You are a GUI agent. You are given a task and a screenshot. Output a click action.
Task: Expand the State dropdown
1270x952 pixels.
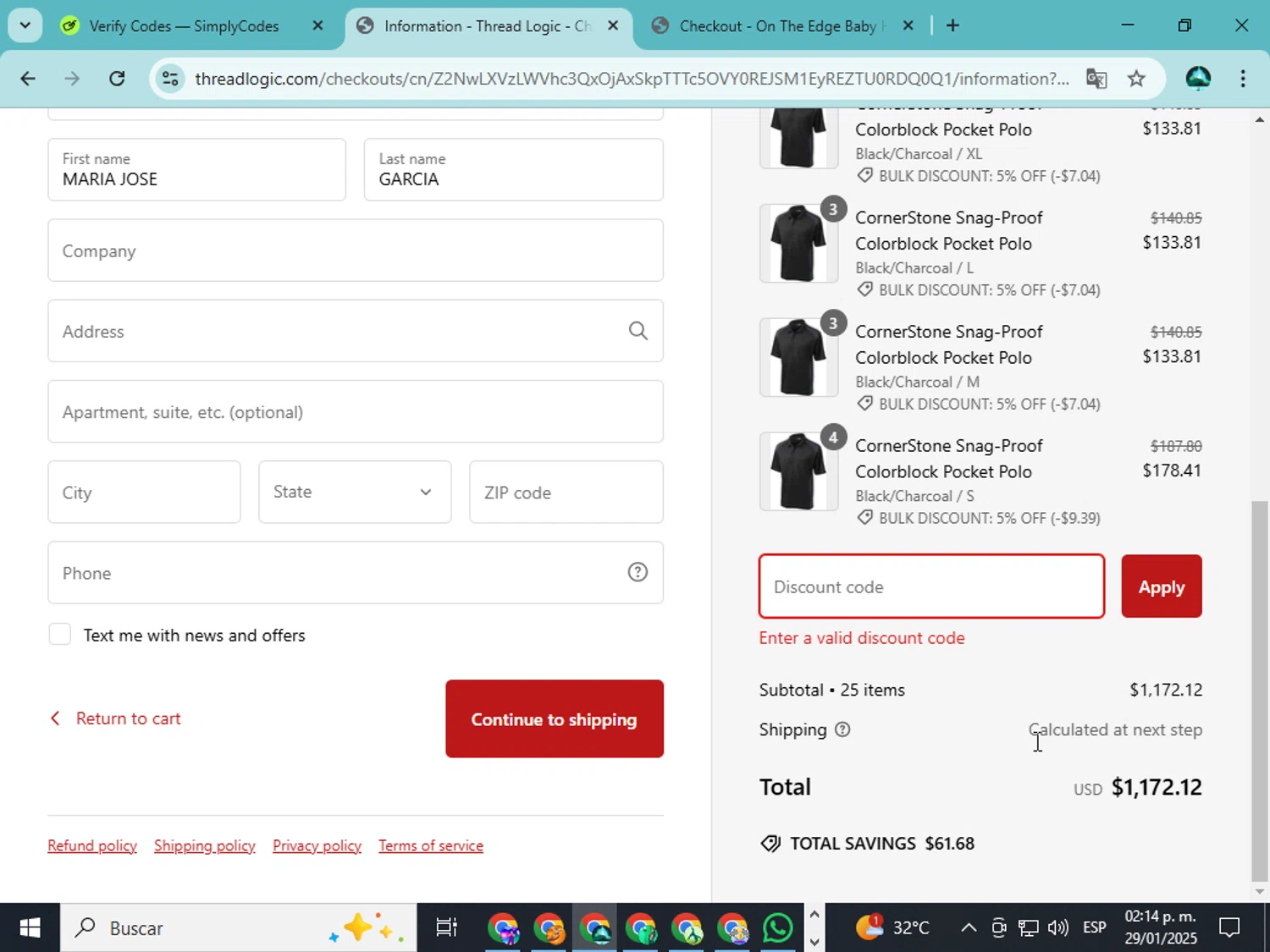click(355, 492)
